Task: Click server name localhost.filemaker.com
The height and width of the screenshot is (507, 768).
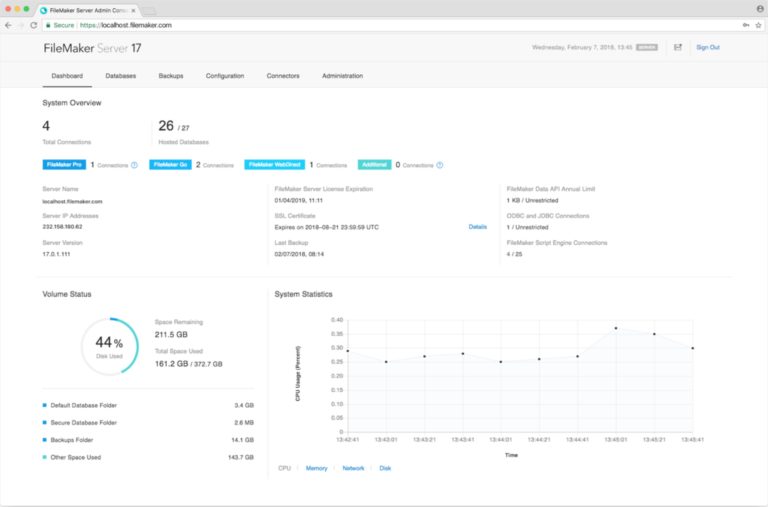Action: click(72, 201)
